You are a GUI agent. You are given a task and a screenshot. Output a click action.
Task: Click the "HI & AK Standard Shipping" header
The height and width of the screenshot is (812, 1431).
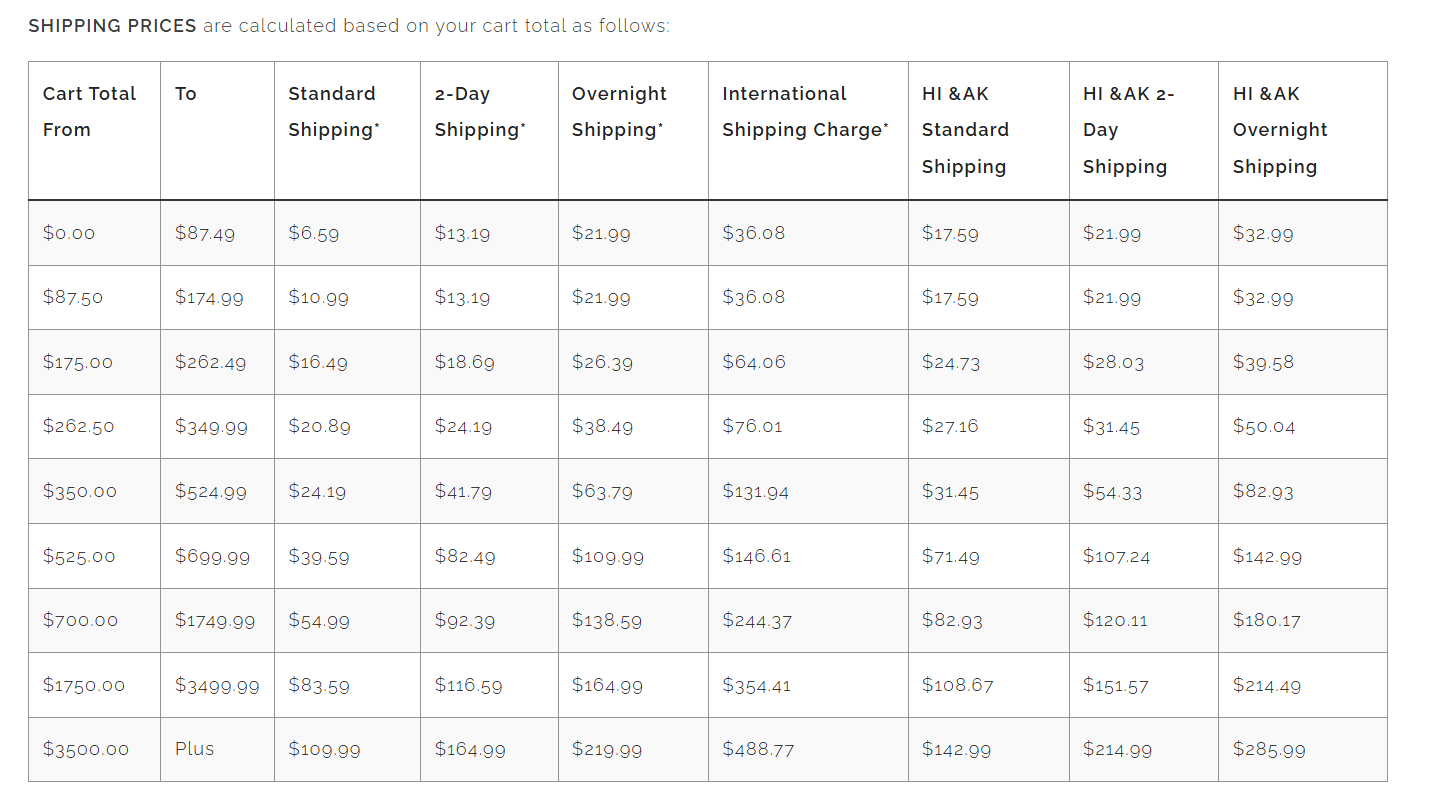[965, 130]
